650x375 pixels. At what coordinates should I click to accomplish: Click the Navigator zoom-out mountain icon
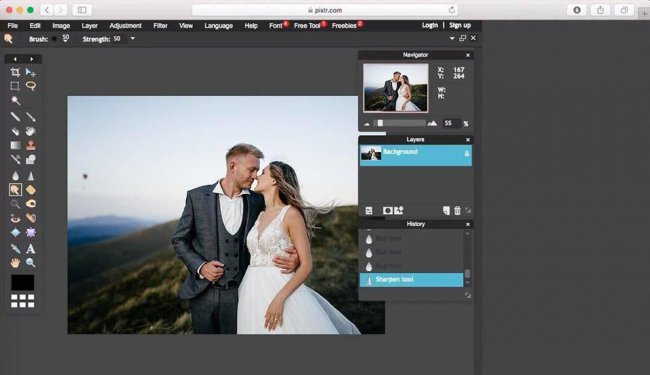tap(367, 123)
